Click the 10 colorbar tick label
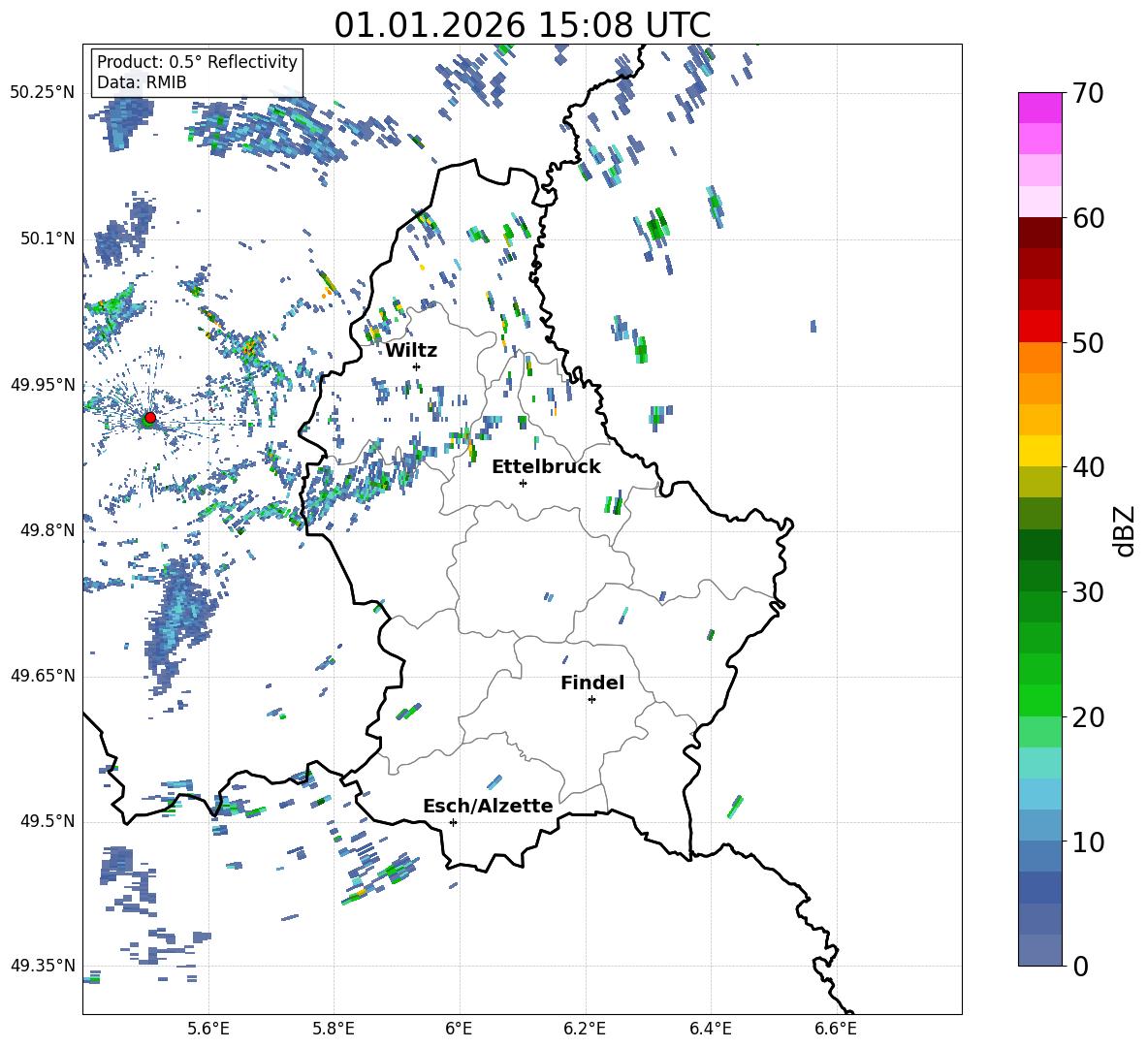Image resolution: width=1148 pixels, height=1048 pixels. point(1088,842)
